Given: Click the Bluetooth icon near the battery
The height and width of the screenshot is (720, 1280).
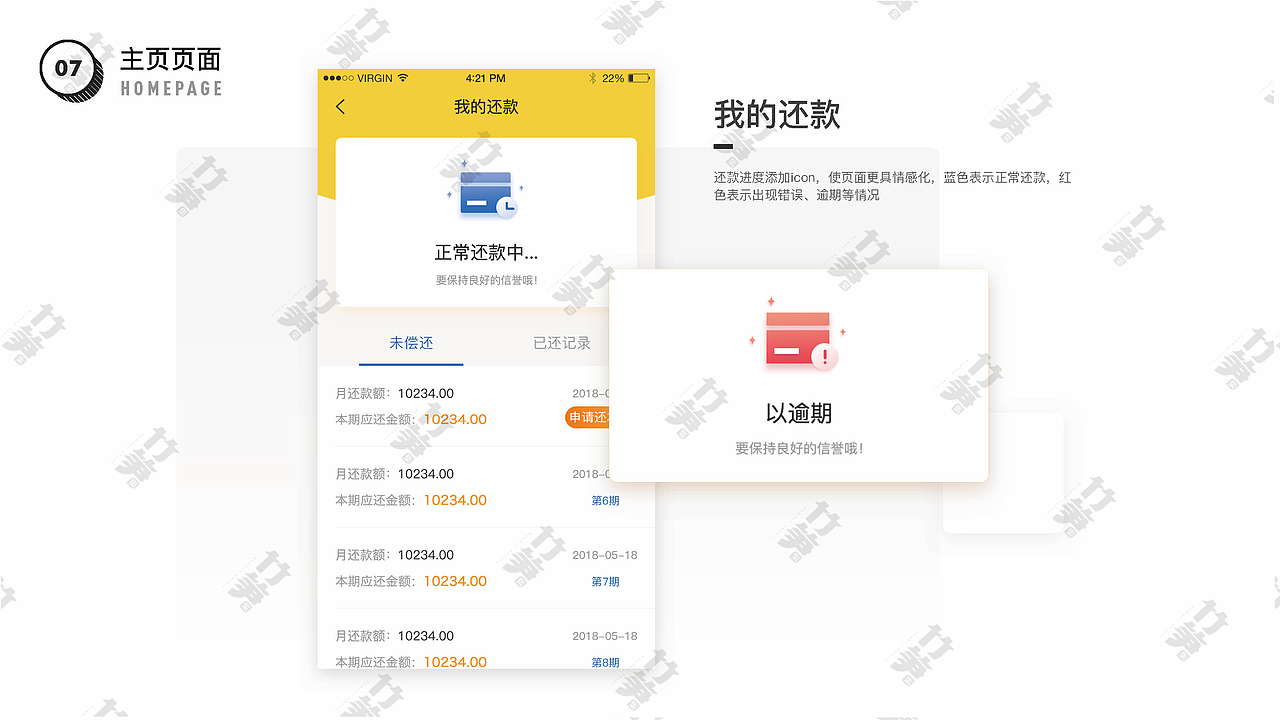Looking at the screenshot, I should (593, 78).
